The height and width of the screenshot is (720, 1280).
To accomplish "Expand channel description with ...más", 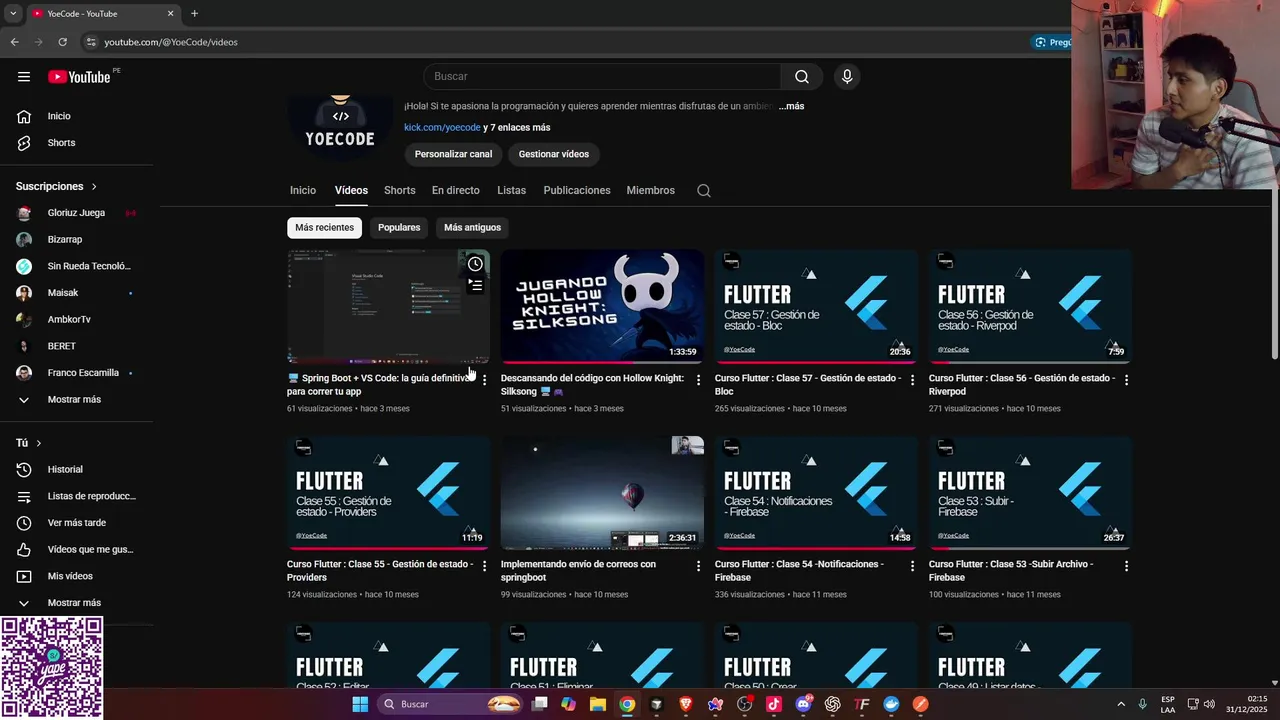I will pos(791,106).
